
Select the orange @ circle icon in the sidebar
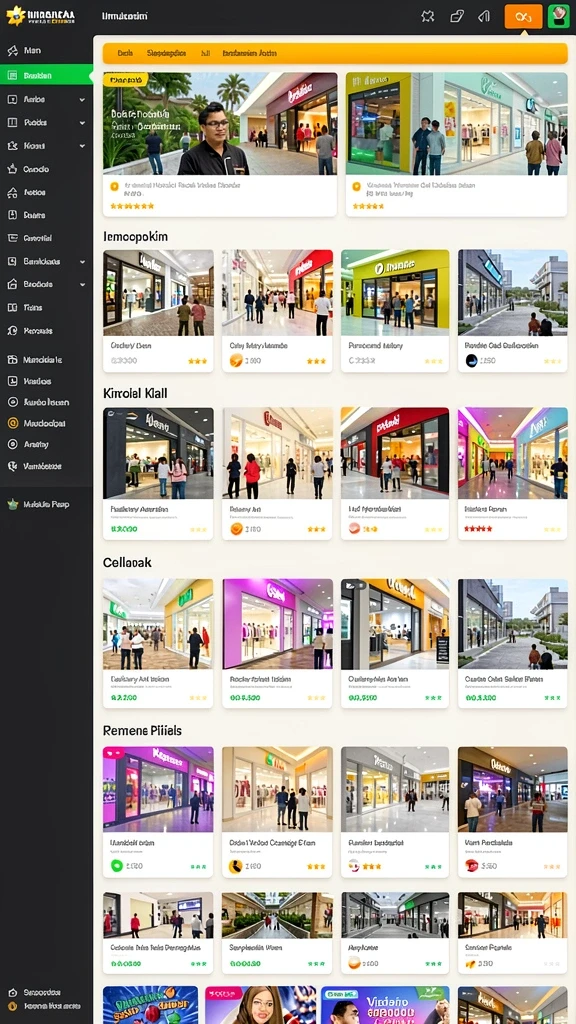coord(12,423)
